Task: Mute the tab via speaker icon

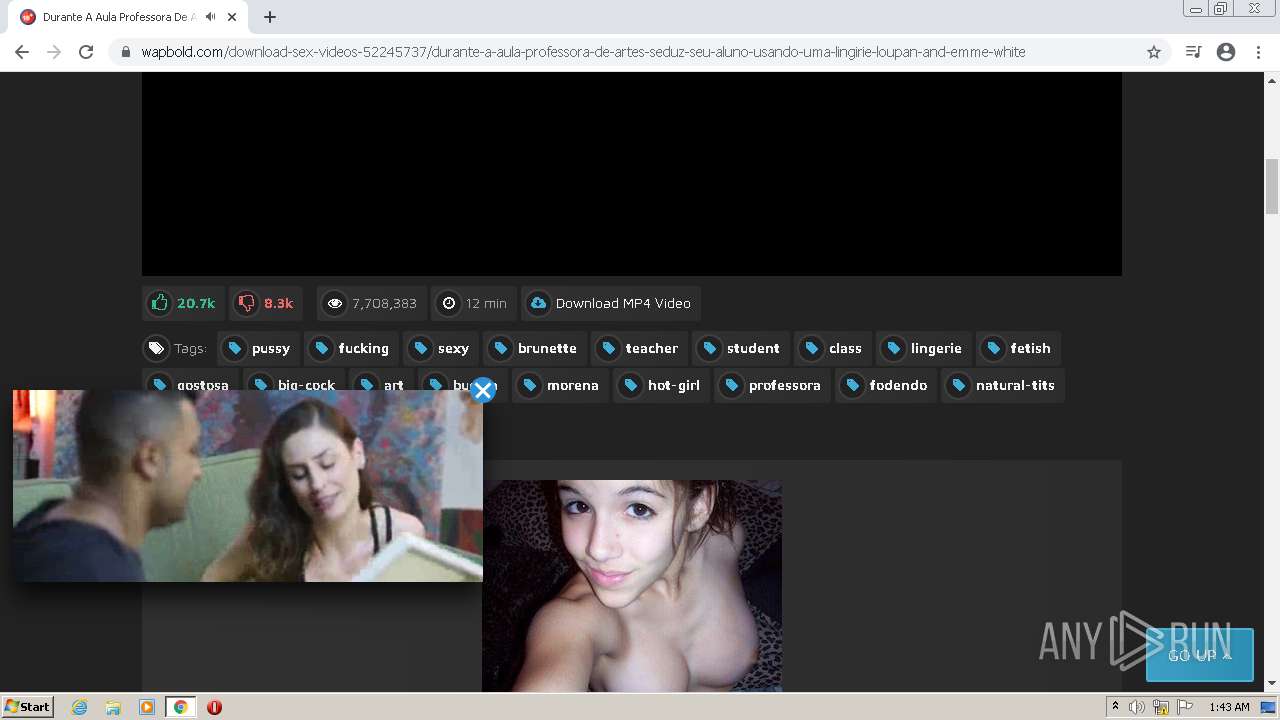Action: (210, 17)
